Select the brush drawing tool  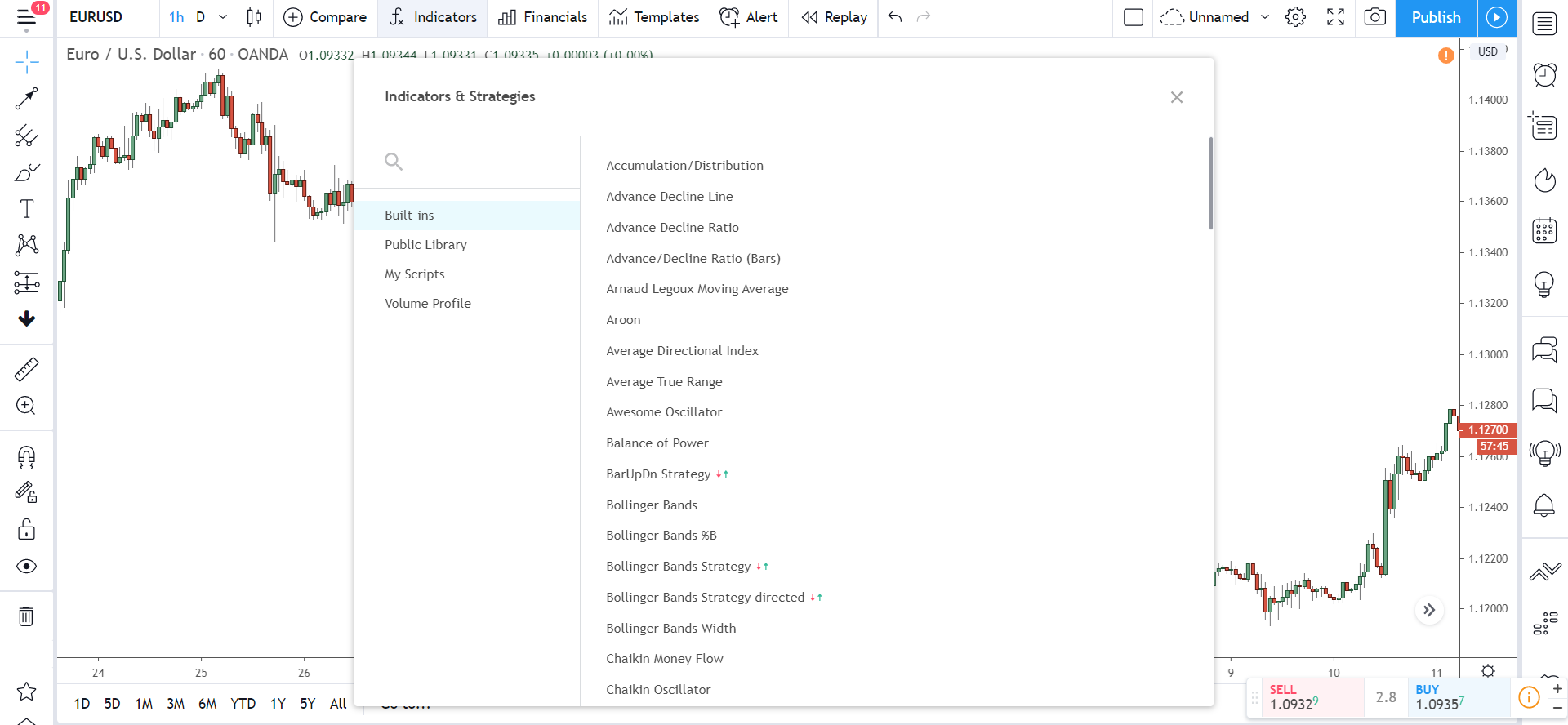click(26, 172)
